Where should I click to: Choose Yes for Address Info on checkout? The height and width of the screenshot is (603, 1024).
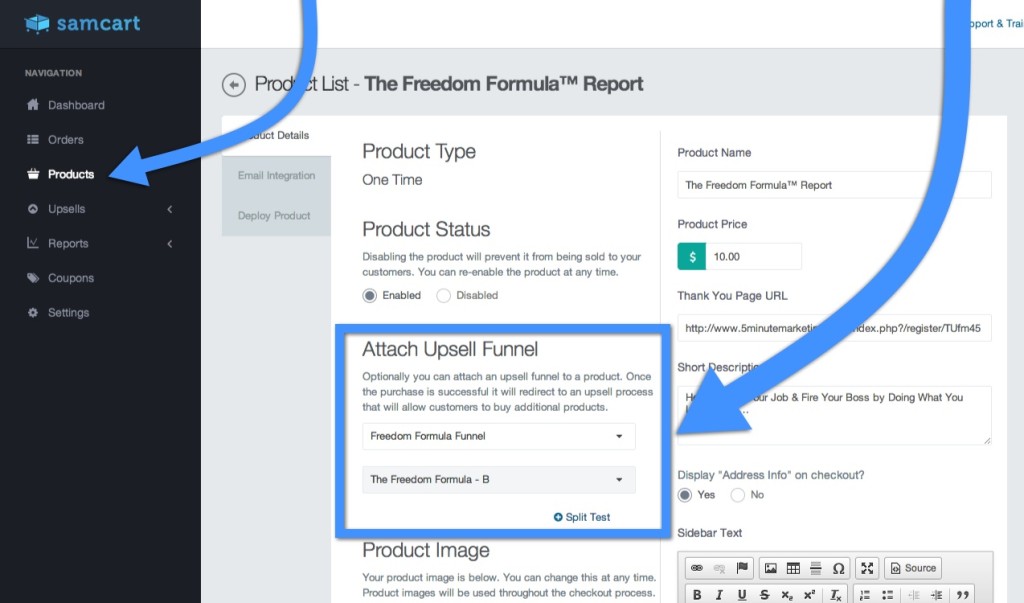(684, 495)
